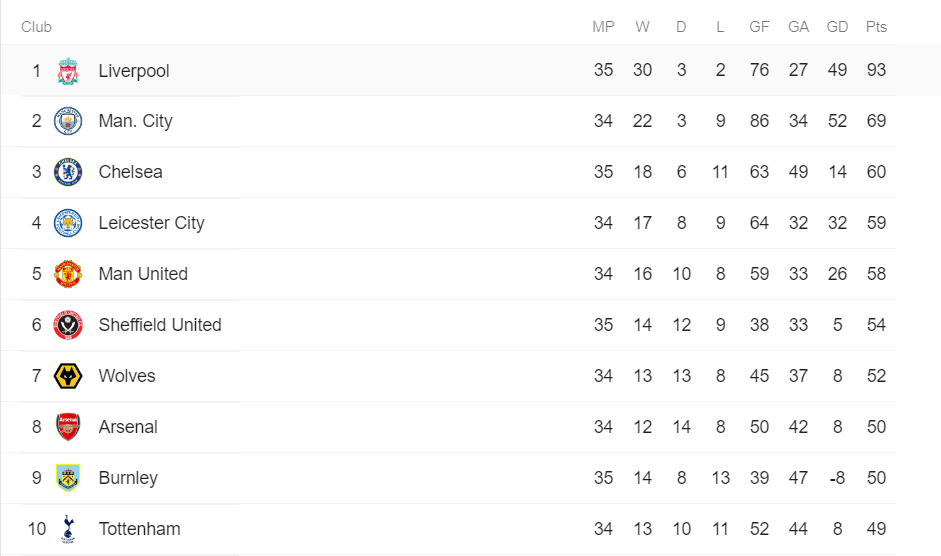941x556 pixels.
Task: Click the Burnley club crest
Action: [x=68, y=478]
